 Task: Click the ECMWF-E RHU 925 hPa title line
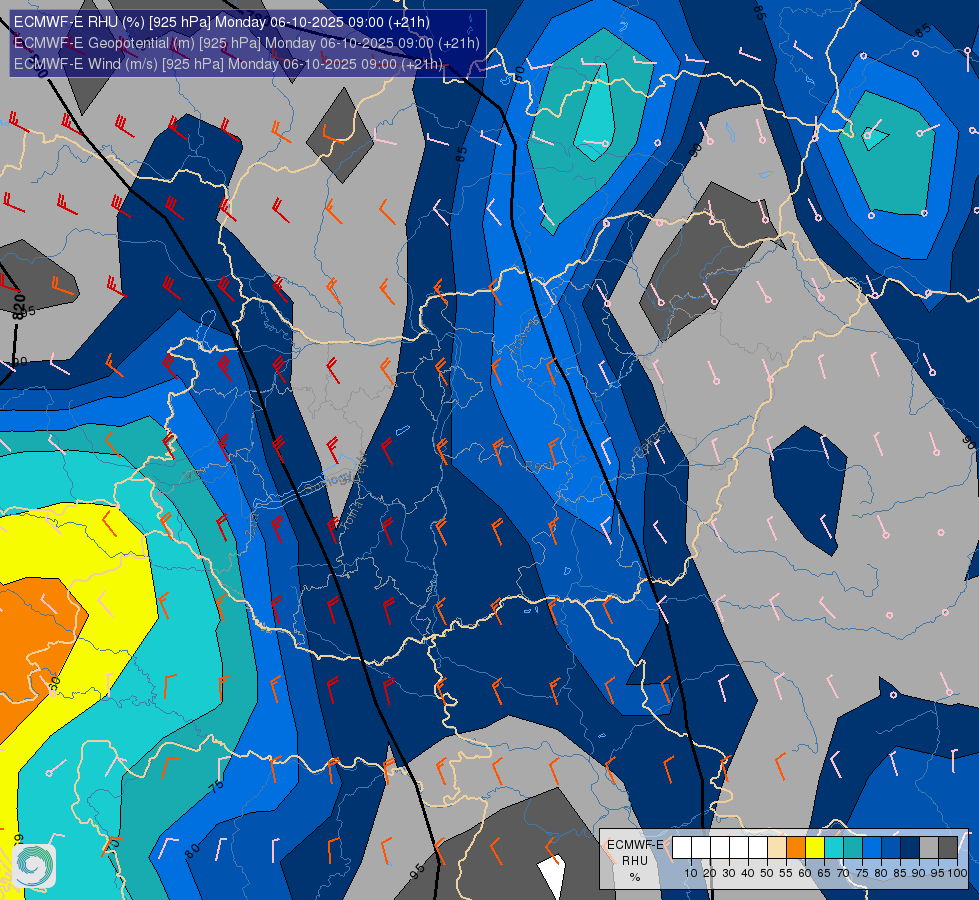(222, 22)
